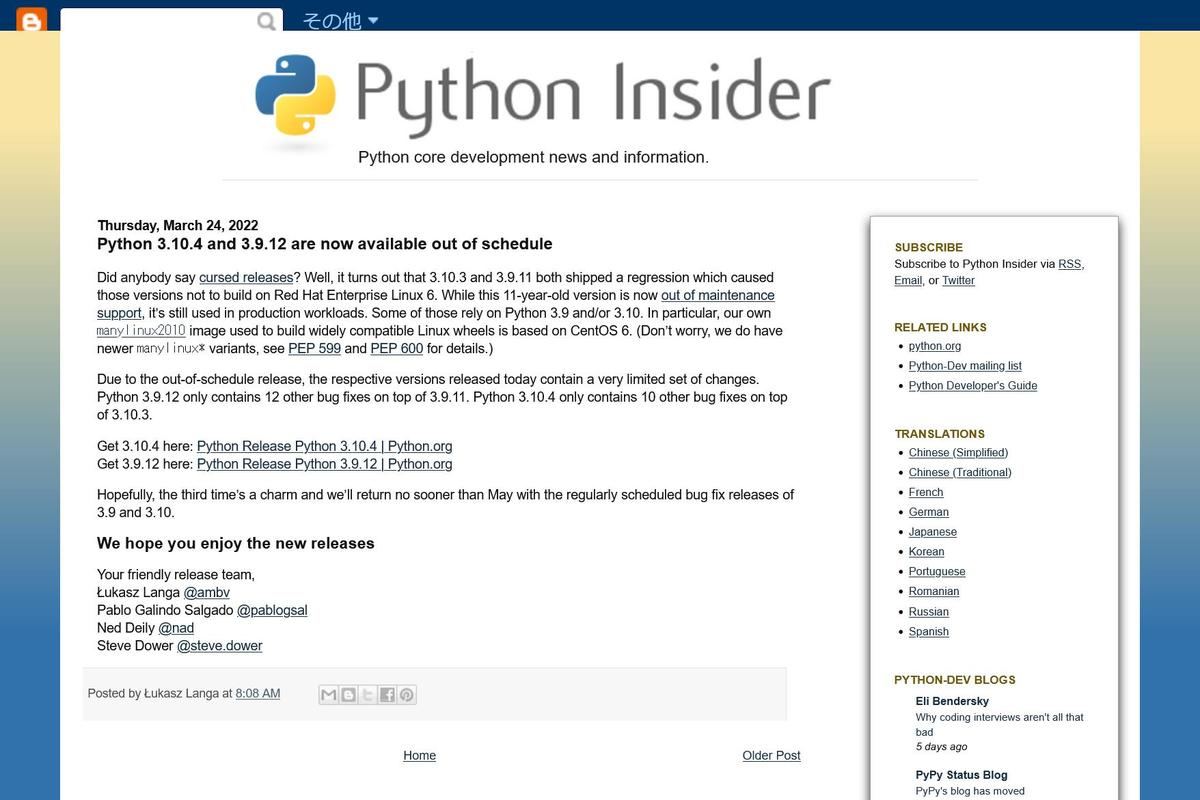Click the PYTHON-DEV BLOGS heading

(954, 680)
